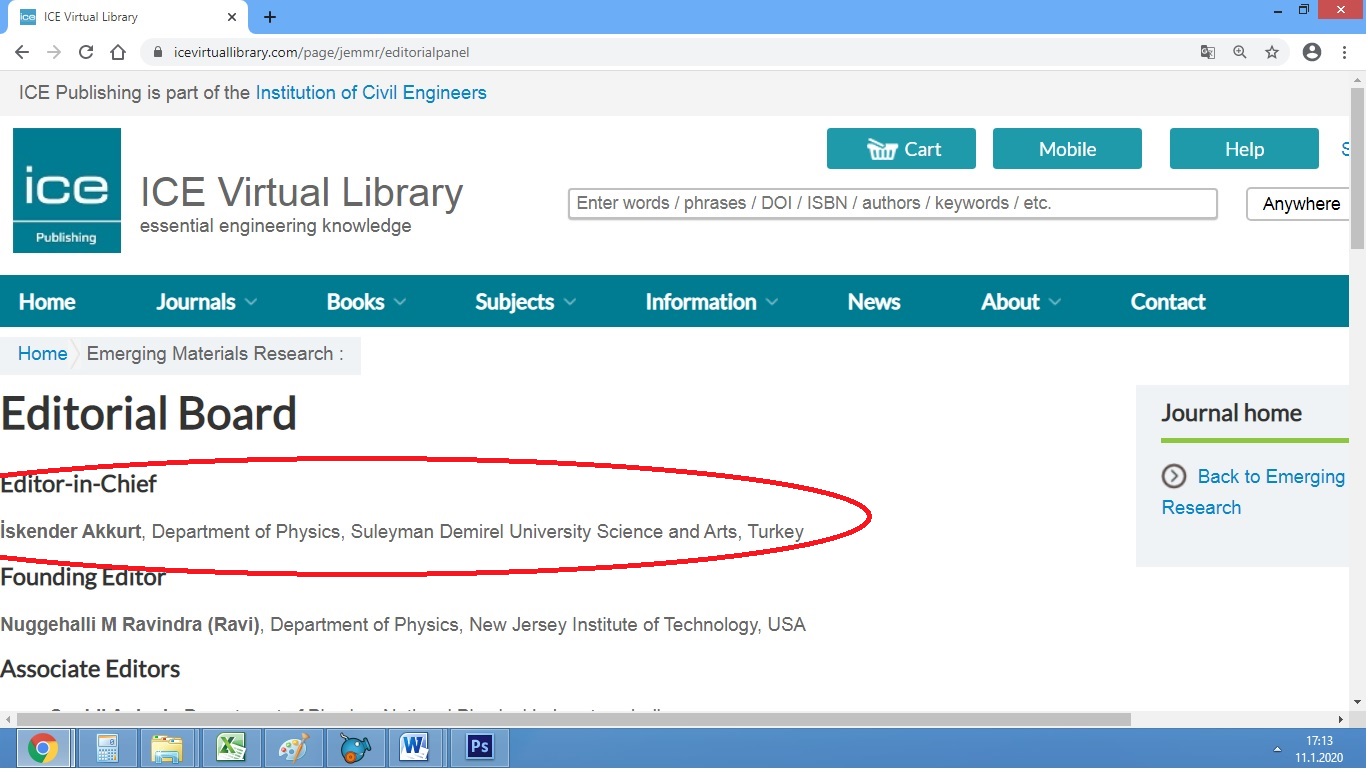The width and height of the screenshot is (1368, 776).
Task: Open Chrome's three-dot menu
Action: point(1345,52)
